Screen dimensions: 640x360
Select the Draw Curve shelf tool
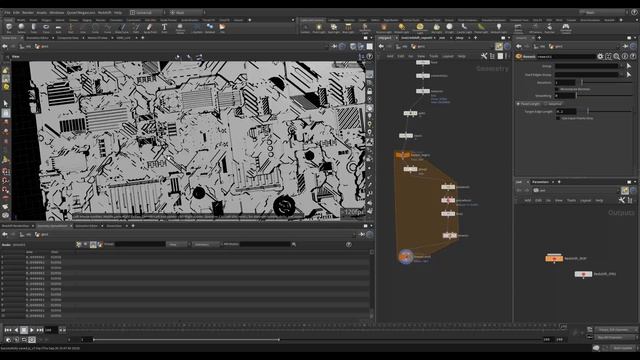pyautogui.click(x=122, y=28)
